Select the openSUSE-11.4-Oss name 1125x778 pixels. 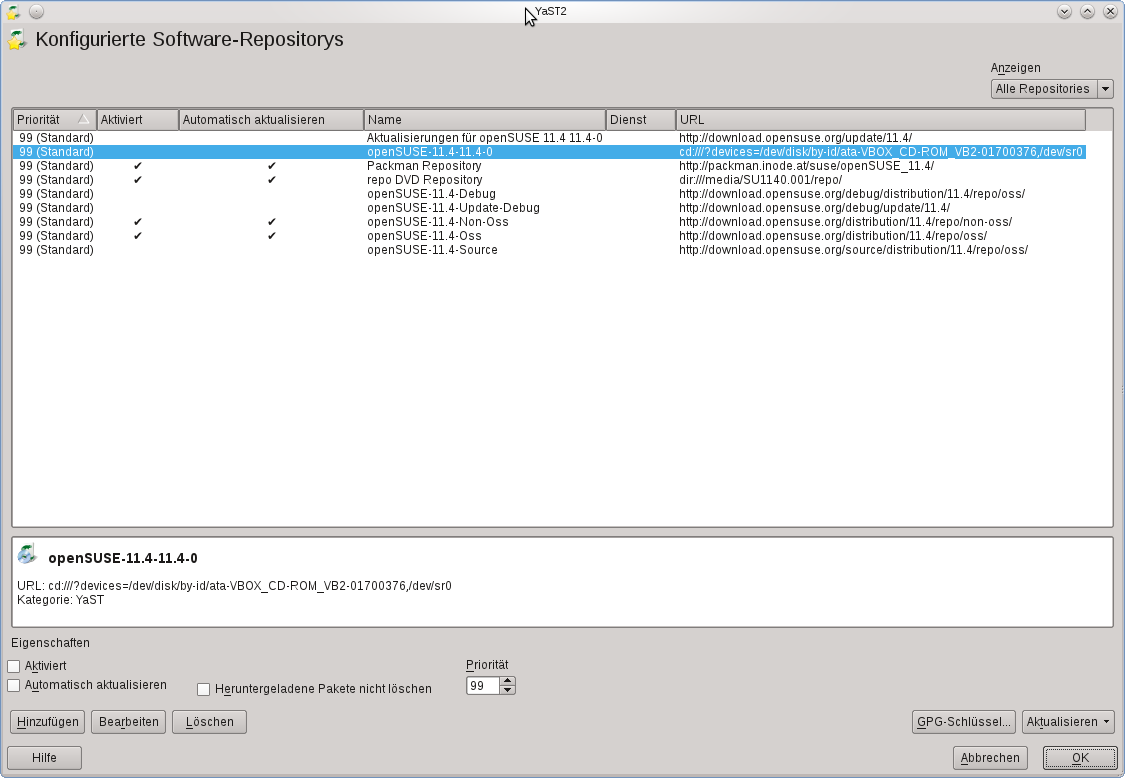pos(424,236)
